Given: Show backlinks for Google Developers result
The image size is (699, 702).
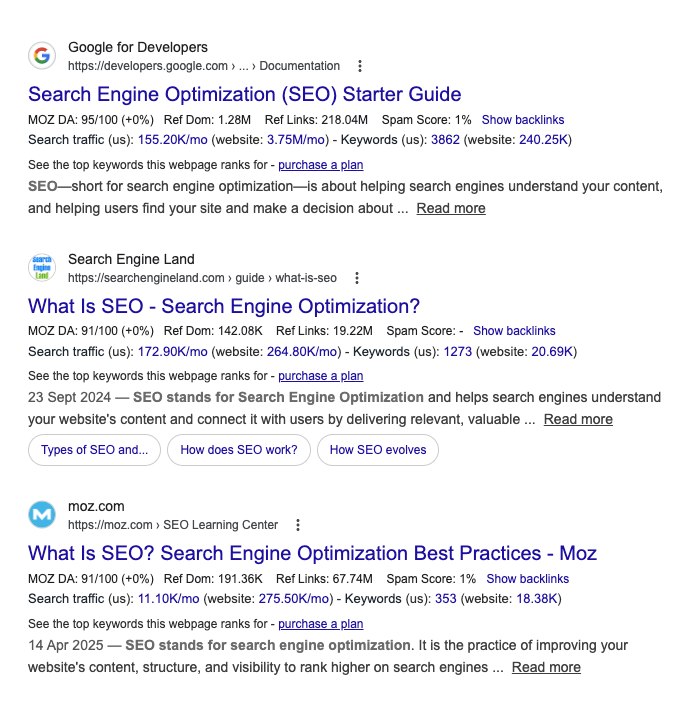Looking at the screenshot, I should click(x=522, y=120).
